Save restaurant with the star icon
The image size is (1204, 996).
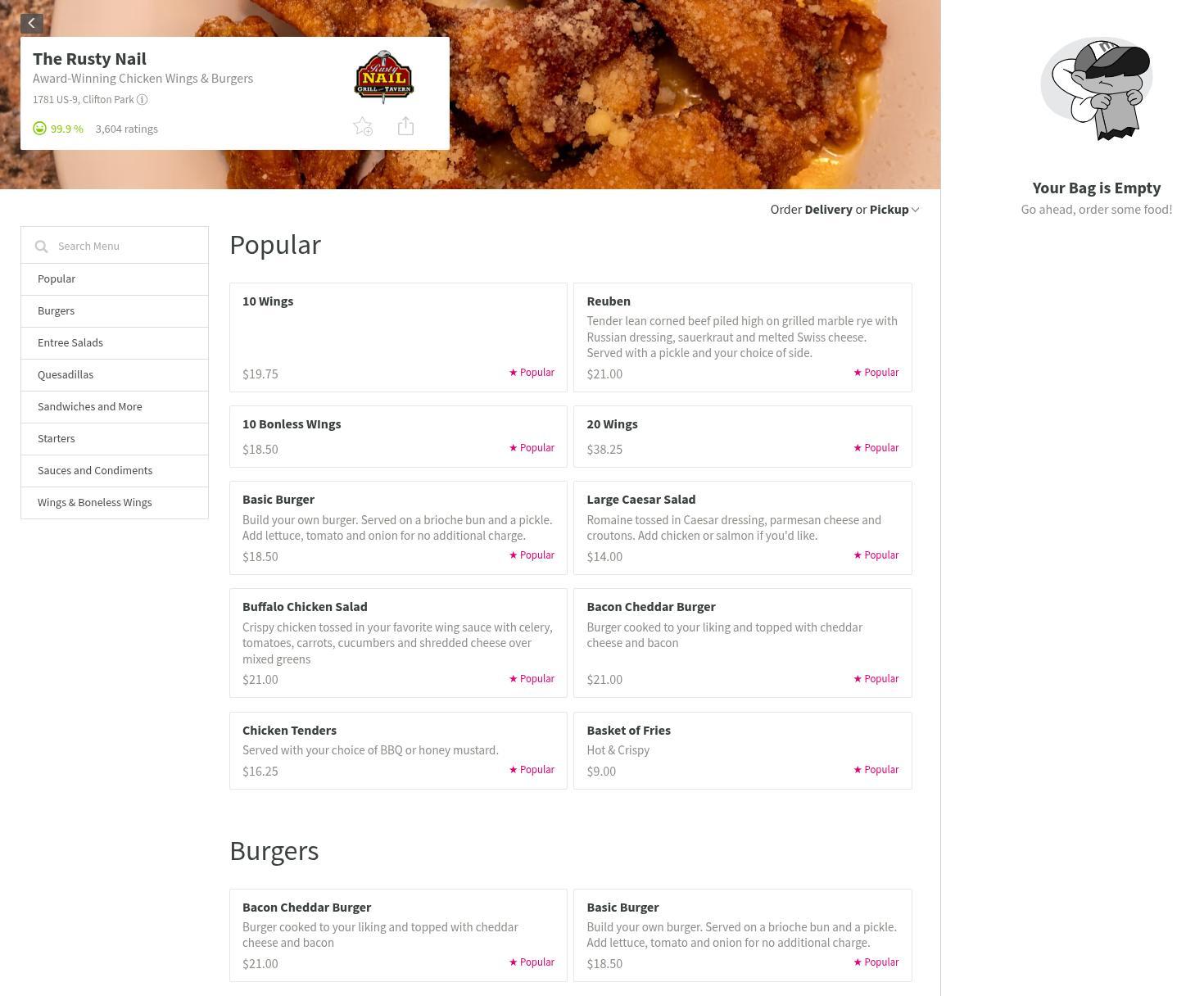point(363,127)
